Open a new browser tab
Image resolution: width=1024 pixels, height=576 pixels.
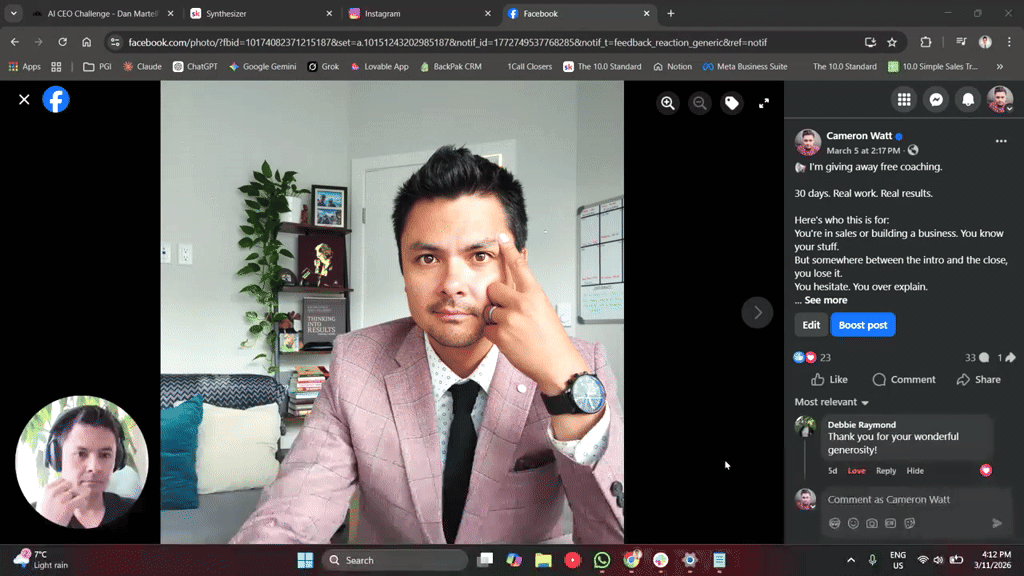671,14
